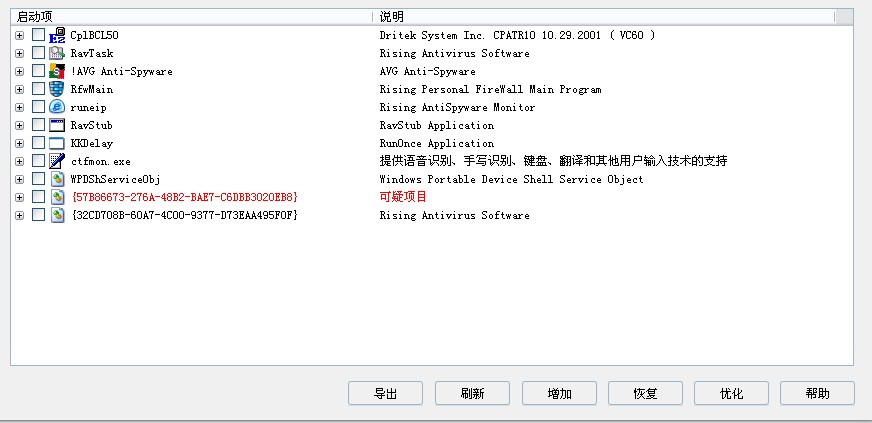872x423 pixels.
Task: Click the RavTask entry icon
Action: (57, 53)
